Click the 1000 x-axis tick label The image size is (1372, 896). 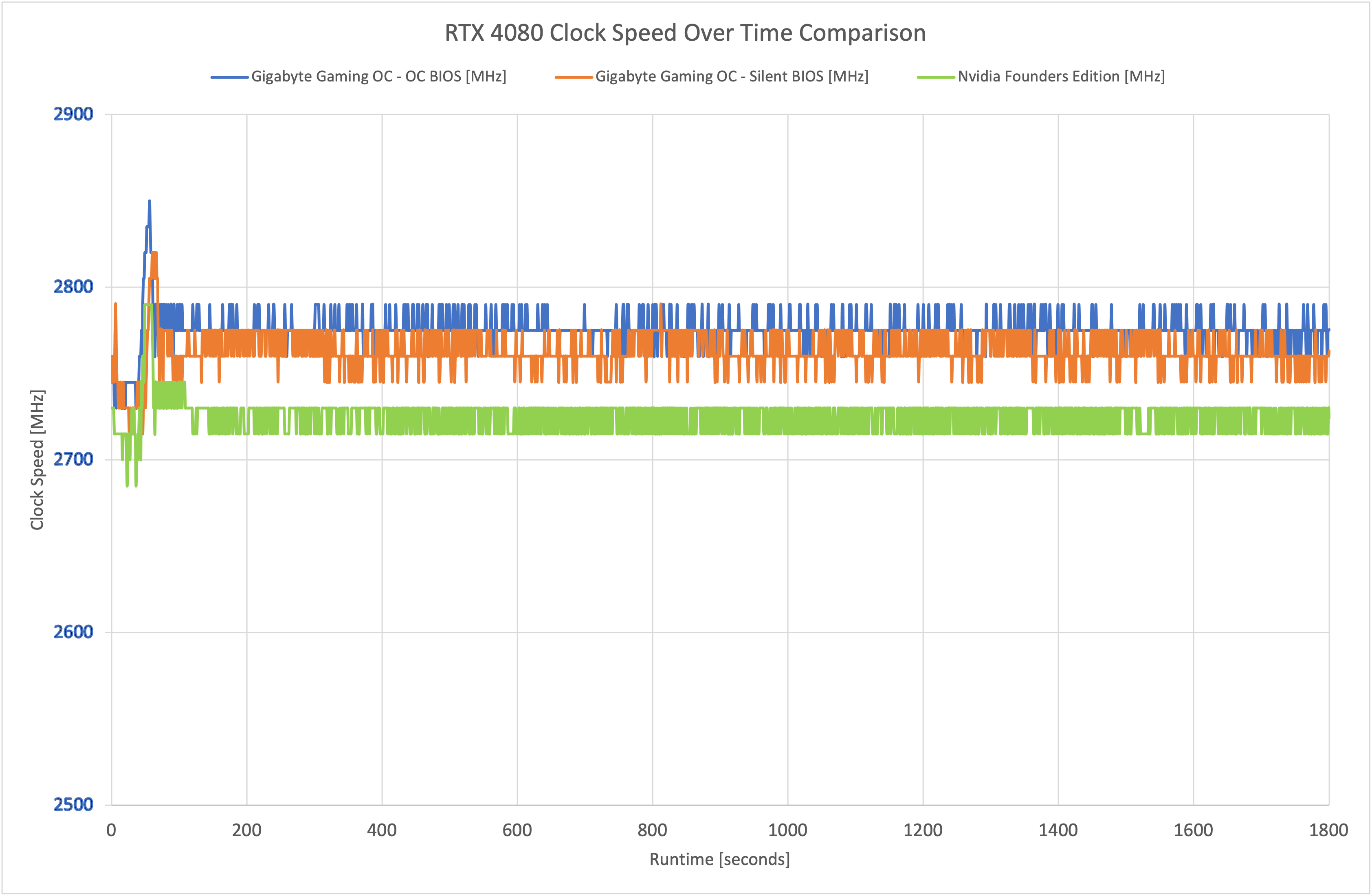787,830
